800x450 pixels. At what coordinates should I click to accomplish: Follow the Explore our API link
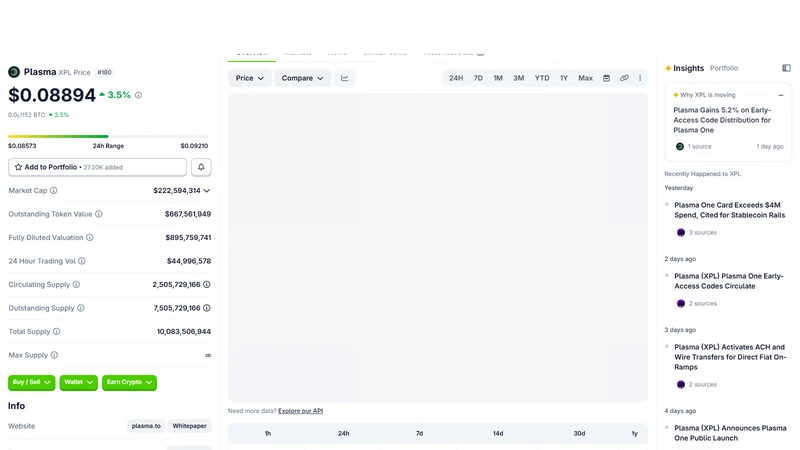click(301, 411)
